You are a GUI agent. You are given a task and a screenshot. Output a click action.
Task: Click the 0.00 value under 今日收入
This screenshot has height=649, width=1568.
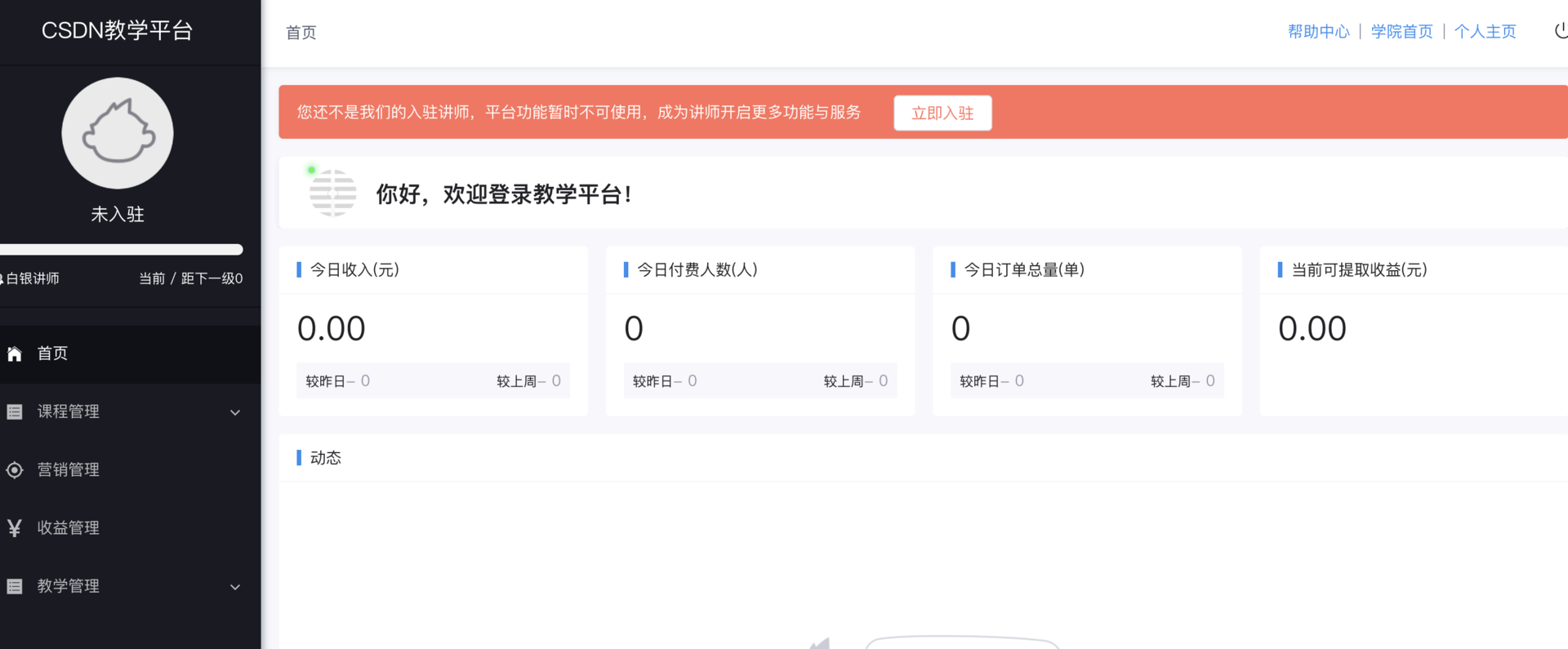click(x=331, y=329)
